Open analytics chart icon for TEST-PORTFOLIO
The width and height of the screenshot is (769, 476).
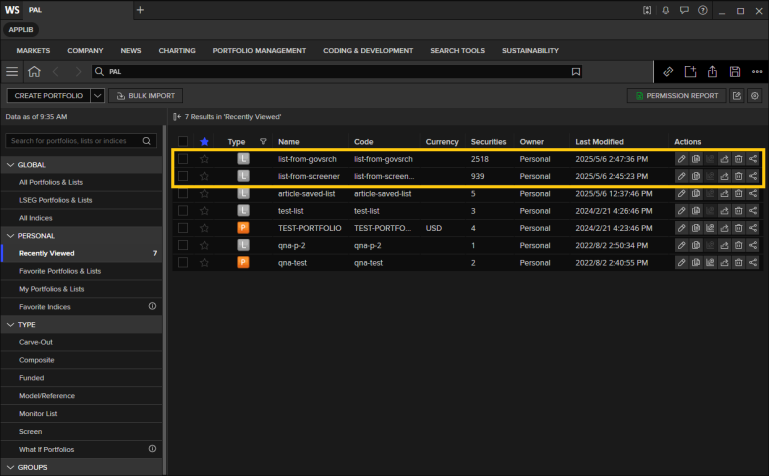[x=710, y=228]
